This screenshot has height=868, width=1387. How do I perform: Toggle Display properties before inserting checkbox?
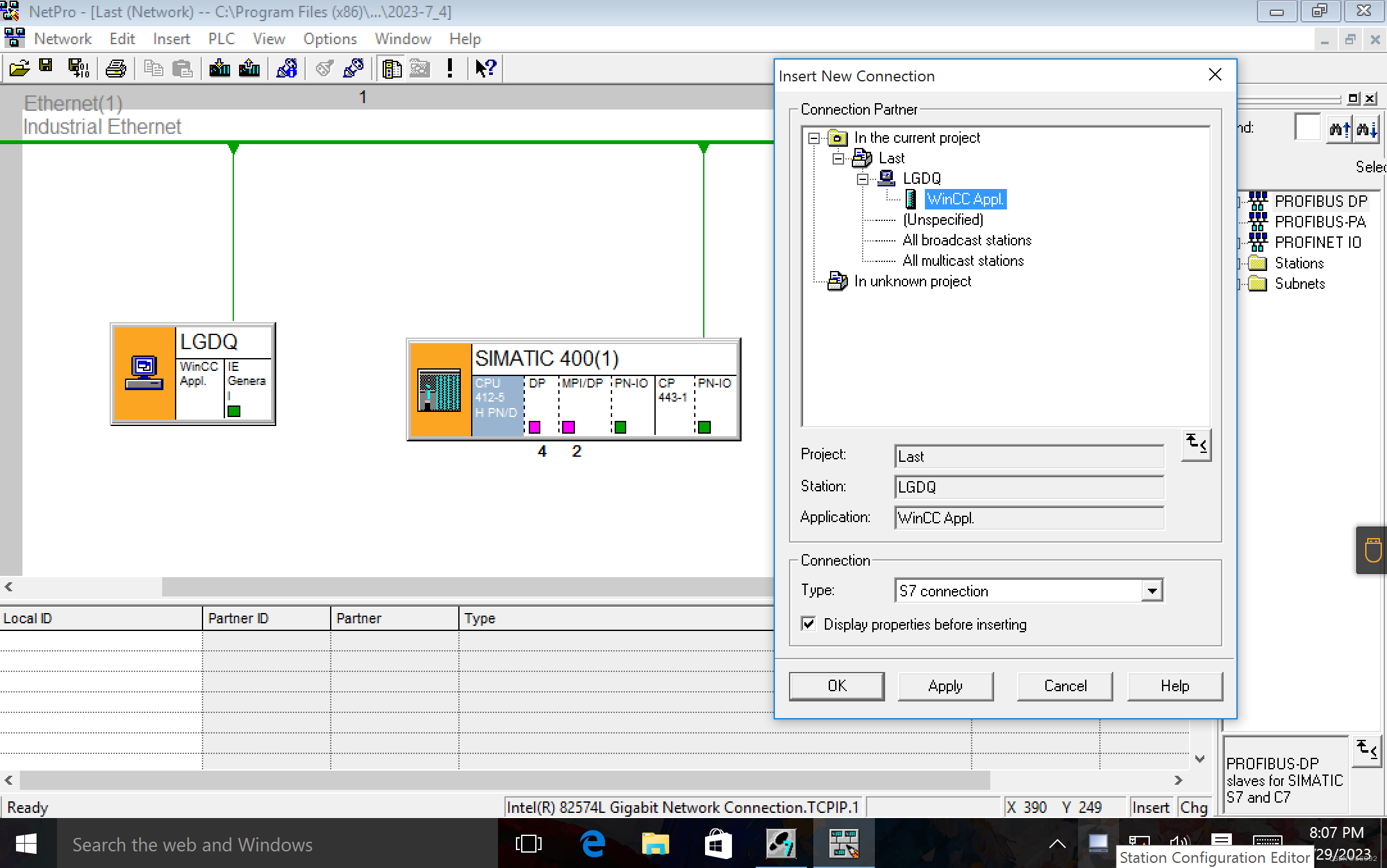(809, 624)
